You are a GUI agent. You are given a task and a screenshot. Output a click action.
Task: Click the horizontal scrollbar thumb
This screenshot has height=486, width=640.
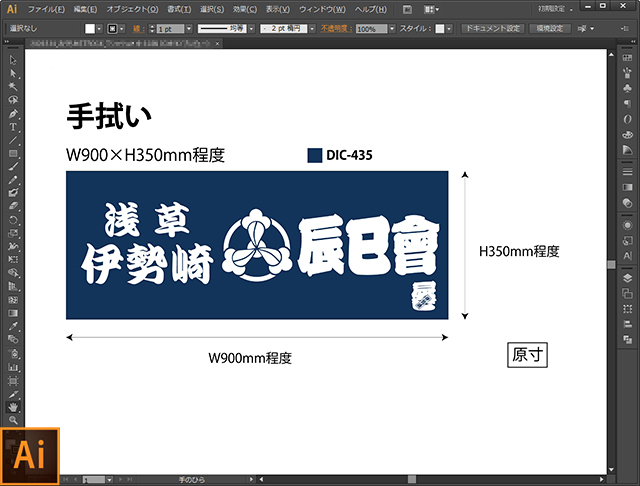click(x=412, y=479)
